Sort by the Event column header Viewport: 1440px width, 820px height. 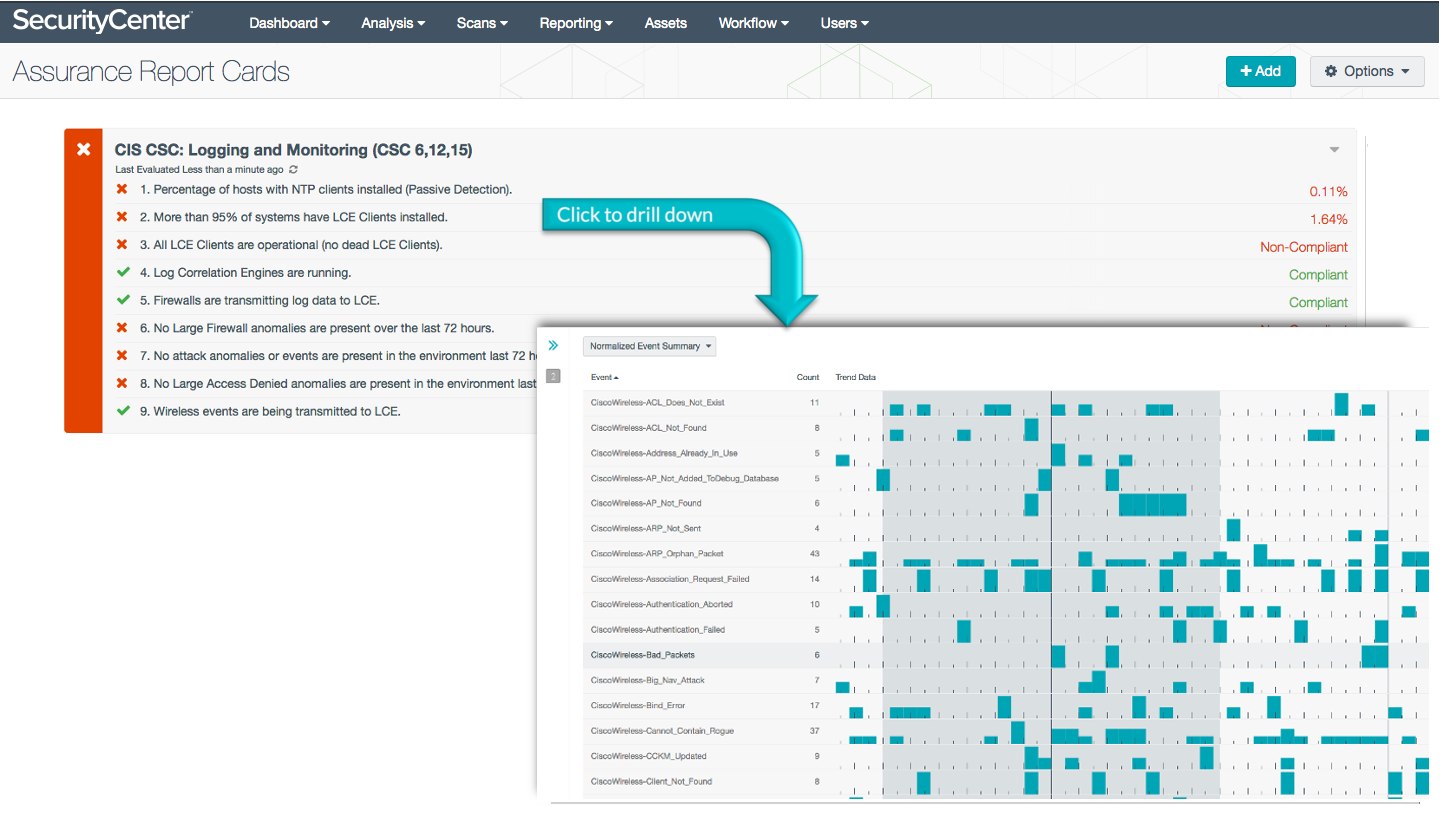pos(604,377)
